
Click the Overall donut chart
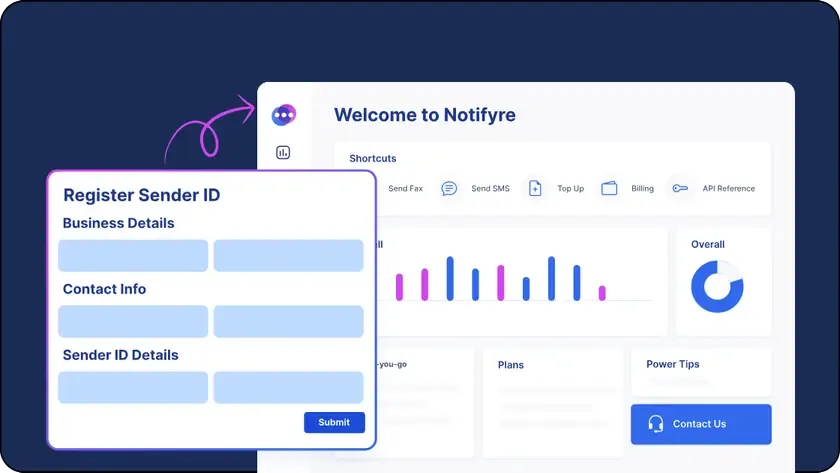click(717, 287)
